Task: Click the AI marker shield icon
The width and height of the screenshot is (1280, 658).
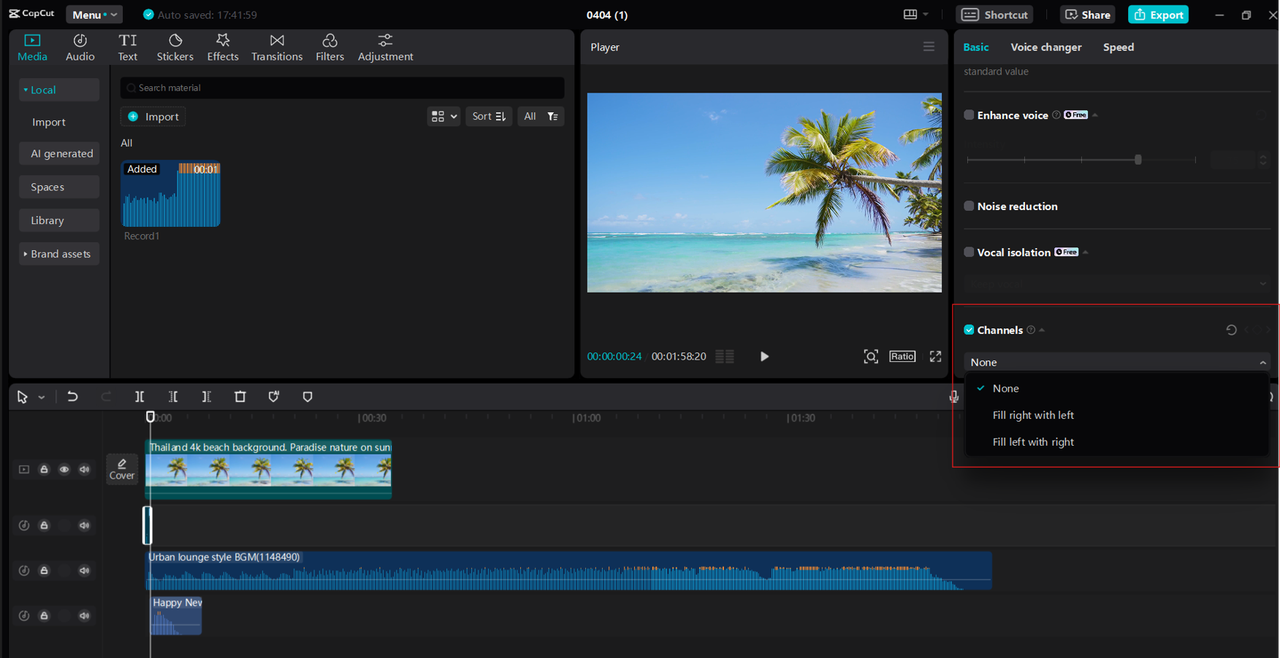Action: [x=274, y=397]
